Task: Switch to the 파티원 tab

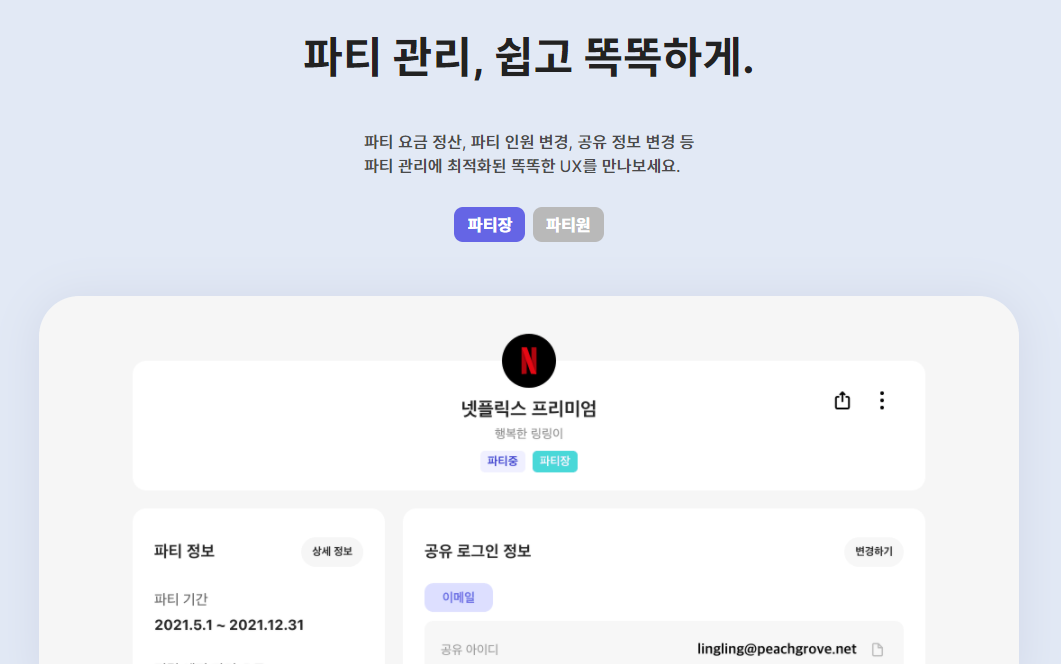Action: coord(568,225)
